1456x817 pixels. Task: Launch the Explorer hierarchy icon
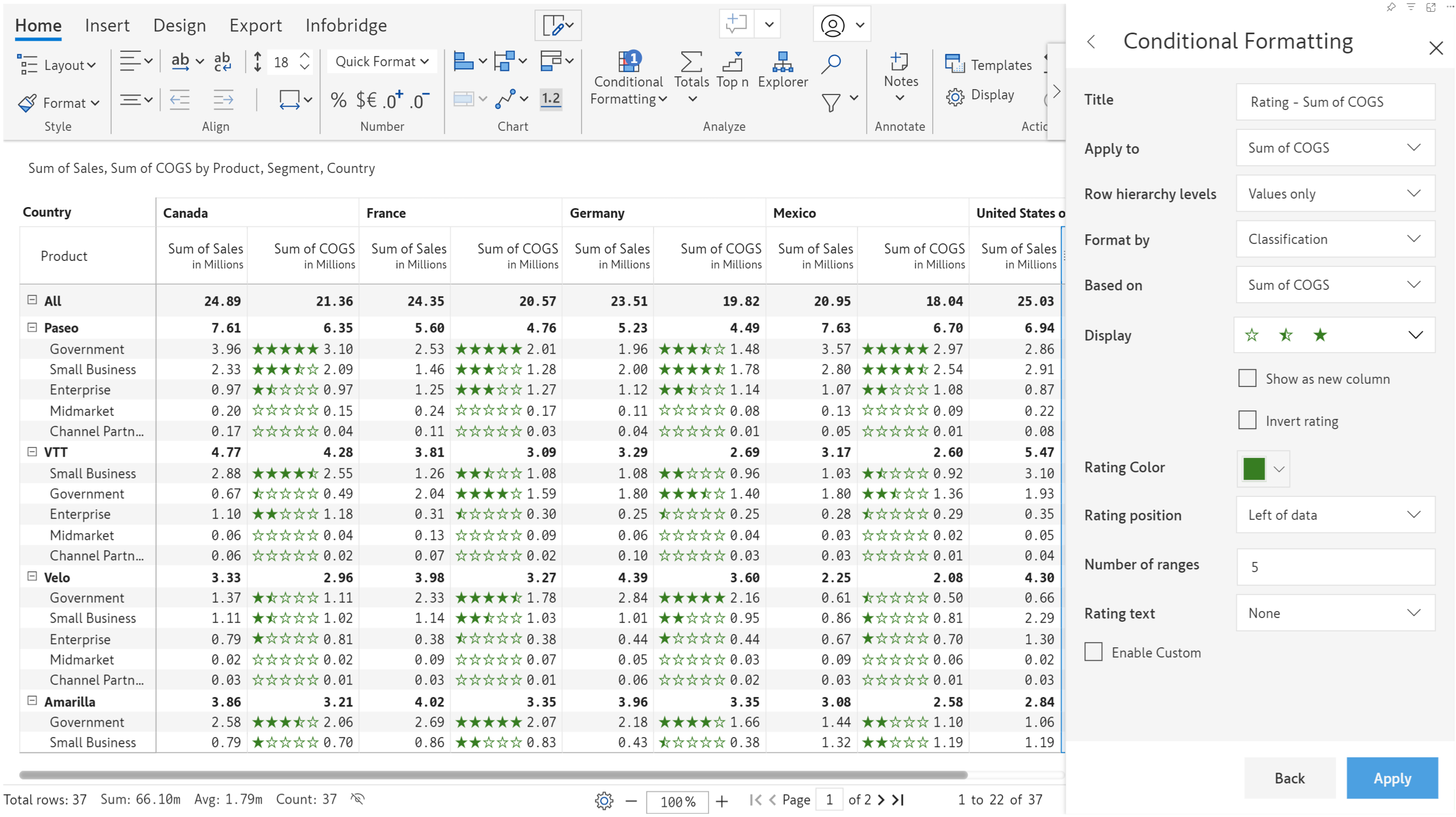782,62
